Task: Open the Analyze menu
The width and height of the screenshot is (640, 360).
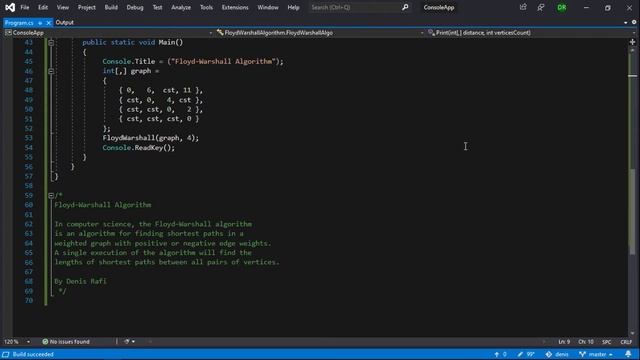Action: pyautogui.click(x=181, y=7)
